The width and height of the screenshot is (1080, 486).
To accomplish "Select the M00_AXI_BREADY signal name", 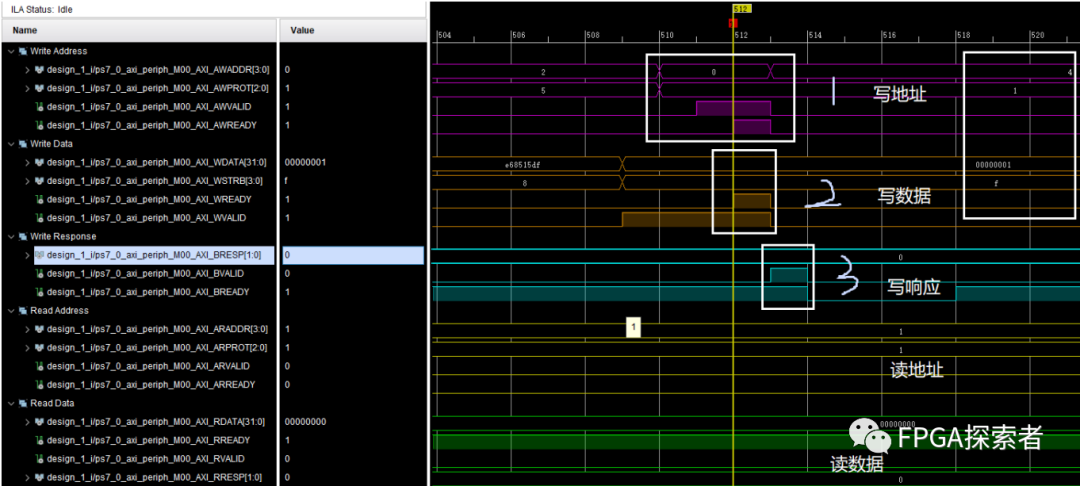I will coord(148,292).
